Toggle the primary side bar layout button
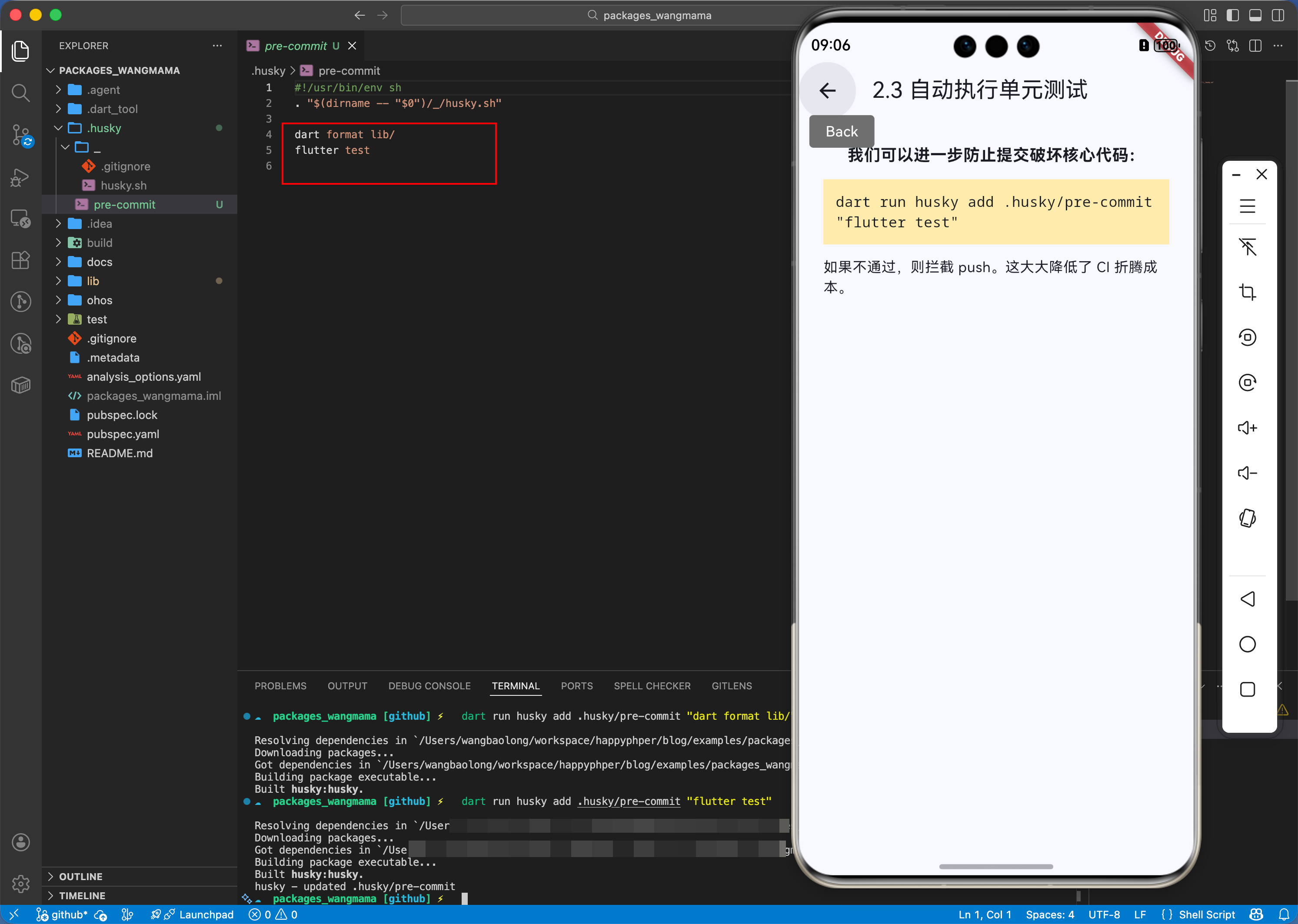The image size is (1298, 924). (1232, 15)
